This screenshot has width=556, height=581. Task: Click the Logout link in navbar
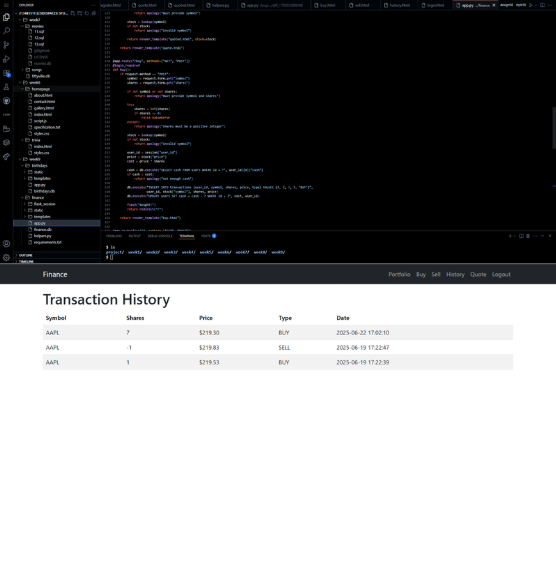click(501, 275)
